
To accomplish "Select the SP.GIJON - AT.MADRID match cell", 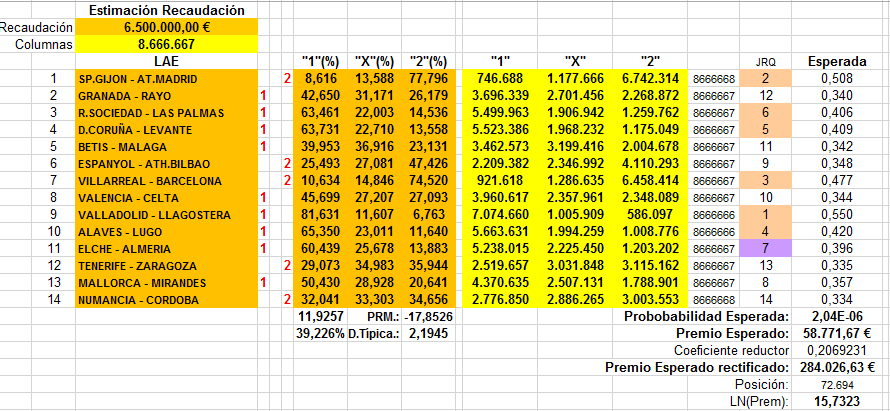I will pyautogui.click(x=166, y=79).
